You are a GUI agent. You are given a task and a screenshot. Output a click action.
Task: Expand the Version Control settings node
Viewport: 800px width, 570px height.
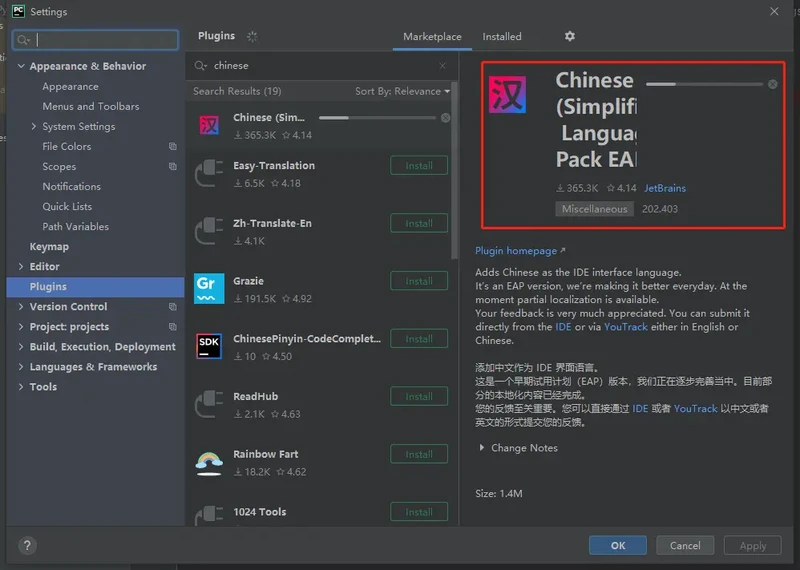(x=22, y=307)
